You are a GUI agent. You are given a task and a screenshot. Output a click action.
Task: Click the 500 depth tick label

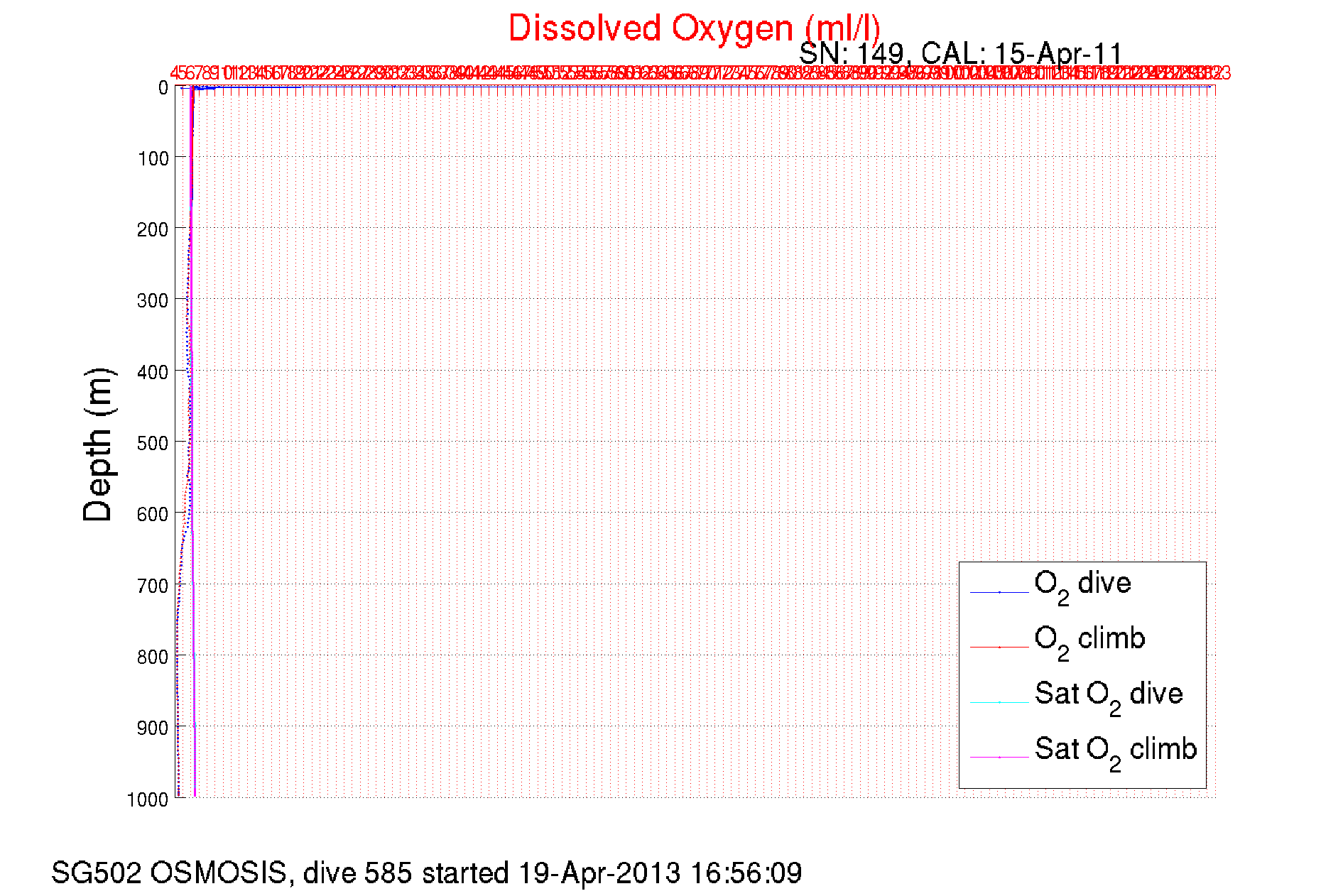[x=153, y=443]
